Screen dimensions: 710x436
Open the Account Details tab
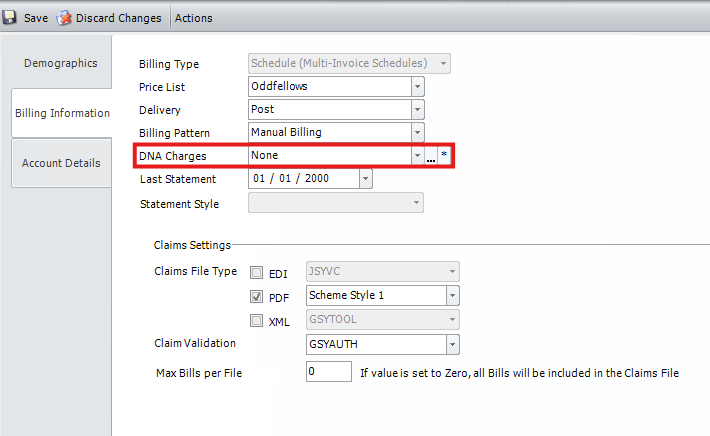(61, 163)
